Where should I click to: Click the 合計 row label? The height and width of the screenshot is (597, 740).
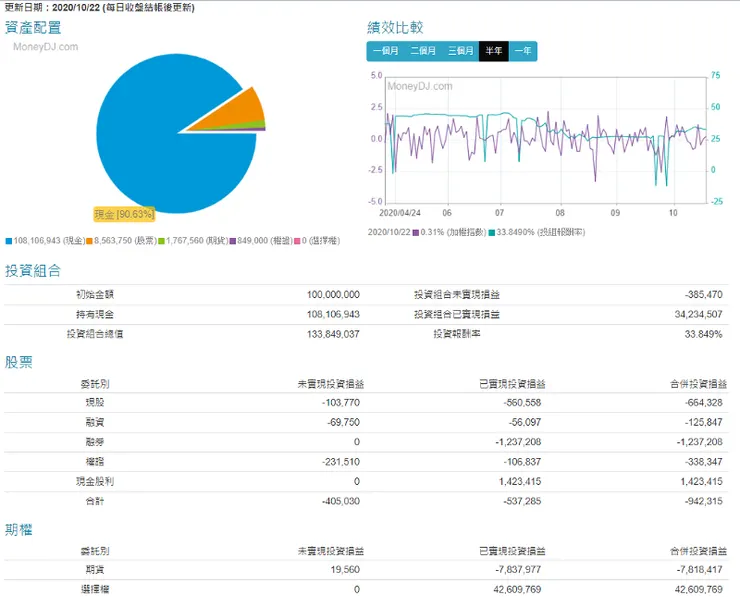pyautogui.click(x=95, y=501)
